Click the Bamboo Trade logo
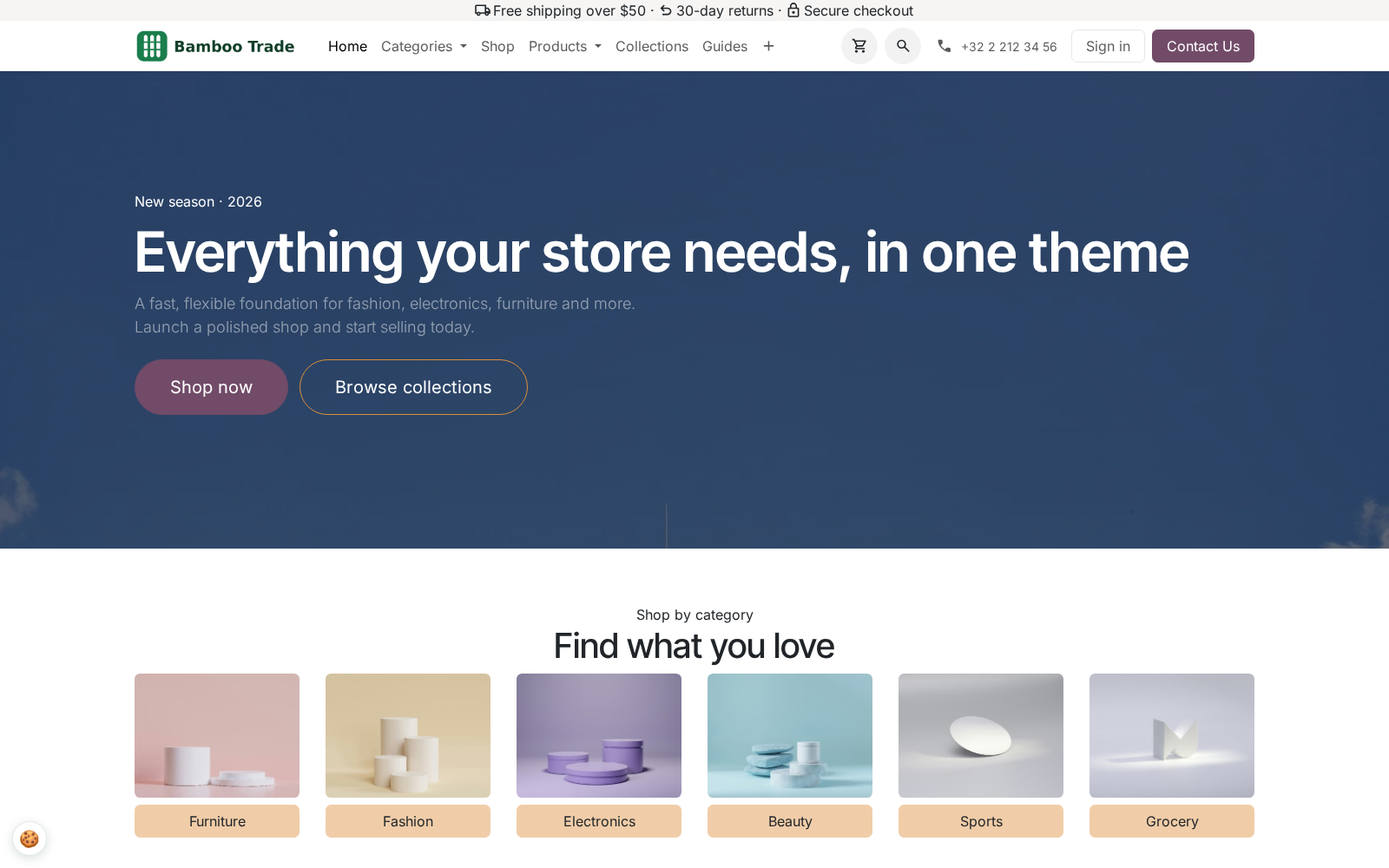 click(215, 46)
